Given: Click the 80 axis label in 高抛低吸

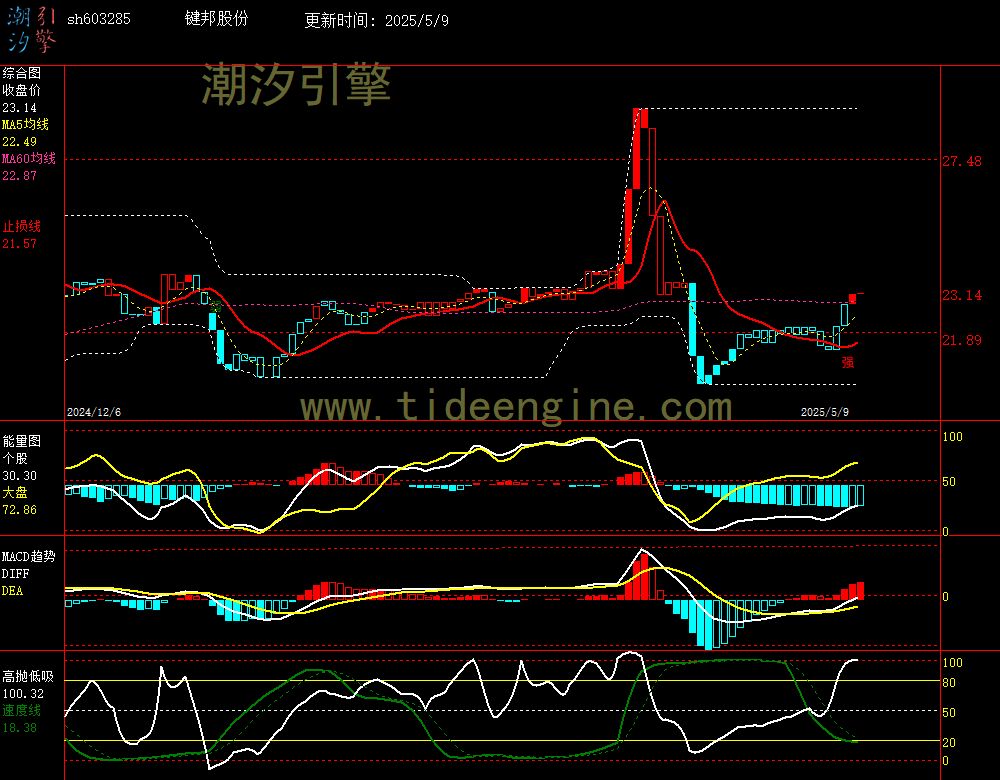Looking at the screenshot, I should point(949,682).
